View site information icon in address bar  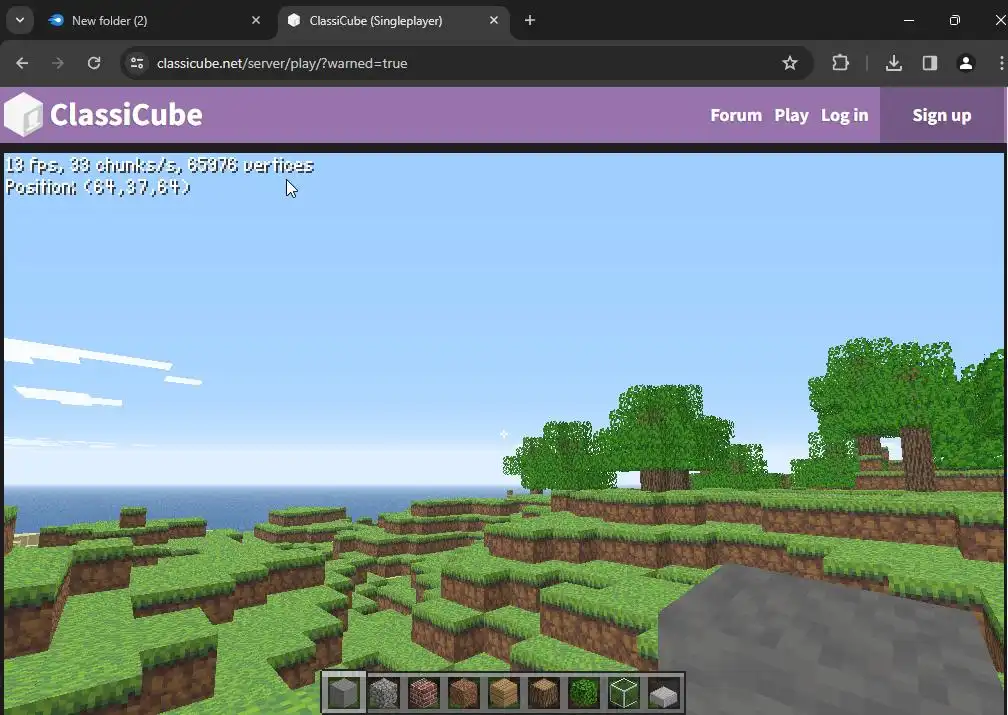pos(137,63)
